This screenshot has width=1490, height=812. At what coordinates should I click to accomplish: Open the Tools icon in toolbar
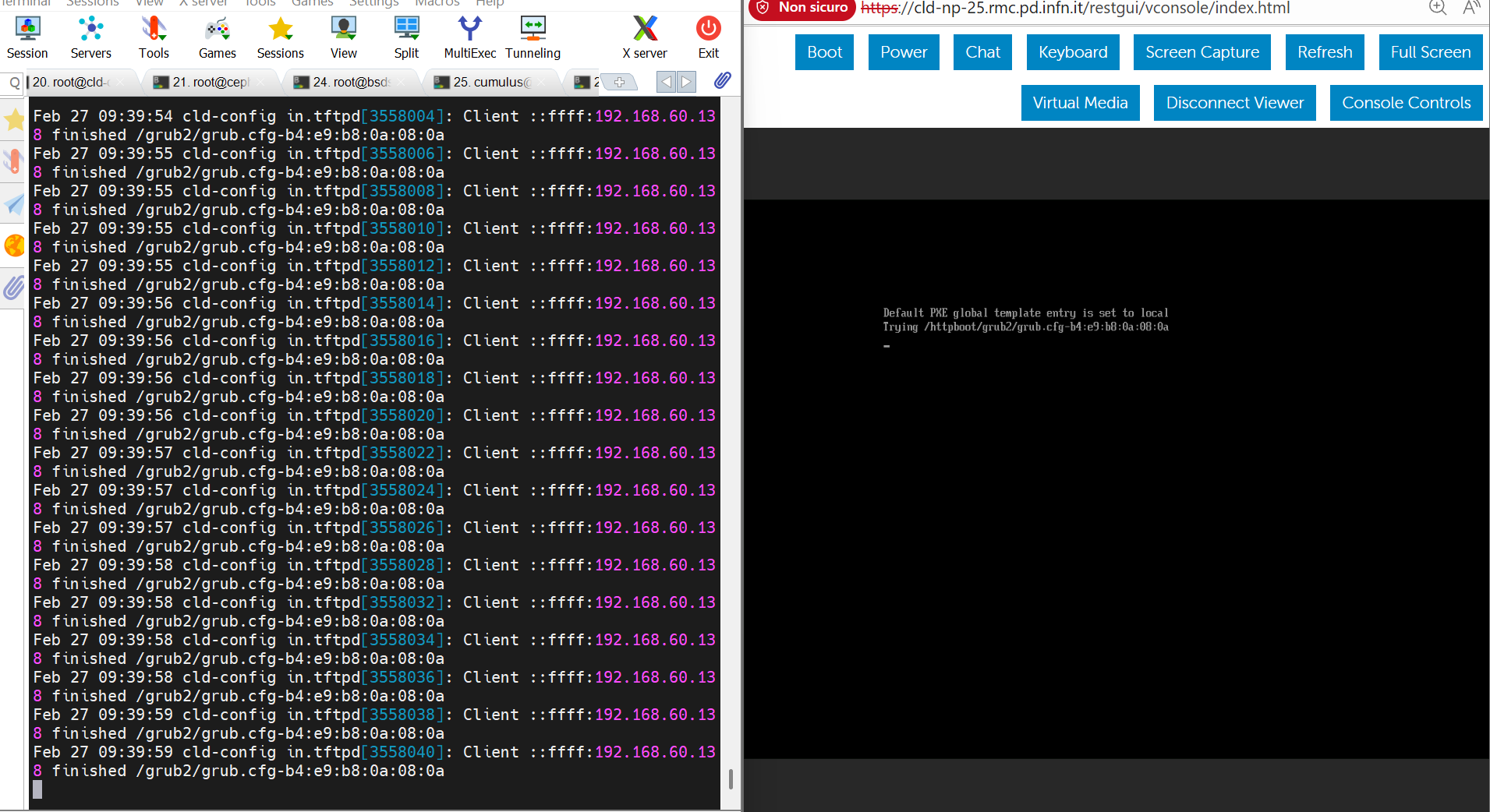coord(154,37)
